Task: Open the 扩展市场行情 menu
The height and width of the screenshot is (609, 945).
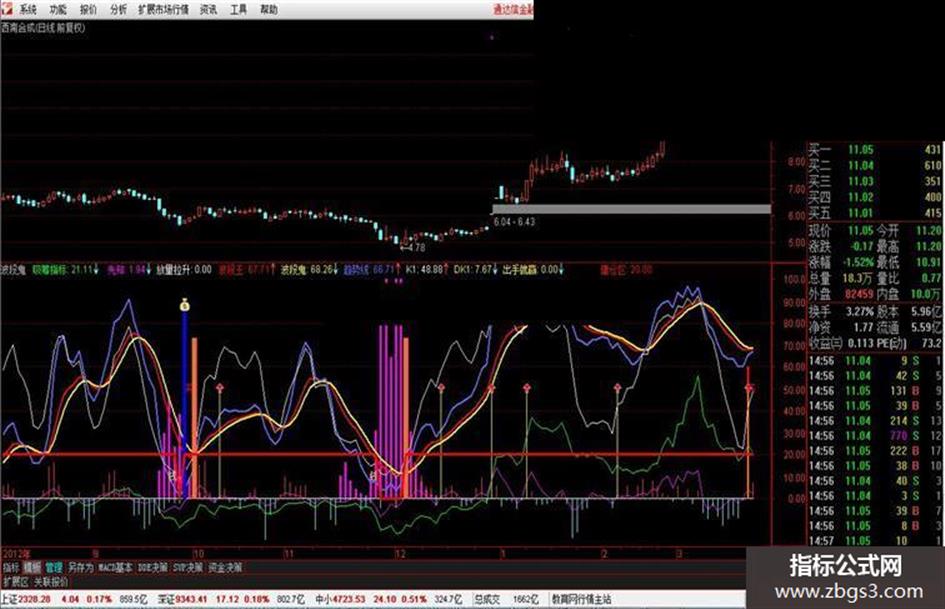Action: tap(163, 10)
